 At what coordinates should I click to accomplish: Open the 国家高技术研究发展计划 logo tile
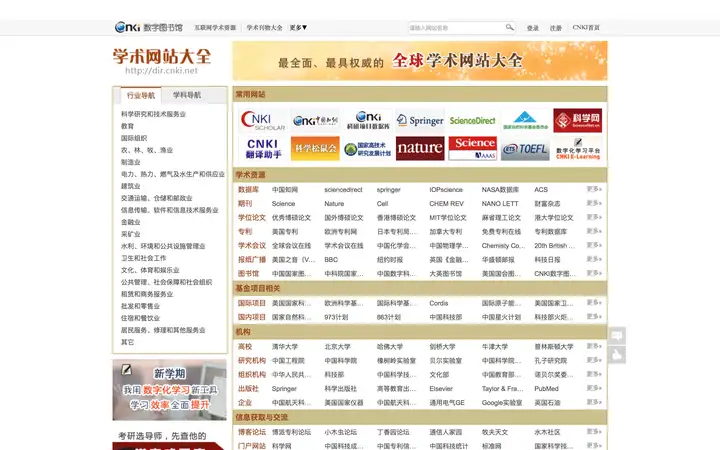click(368, 148)
